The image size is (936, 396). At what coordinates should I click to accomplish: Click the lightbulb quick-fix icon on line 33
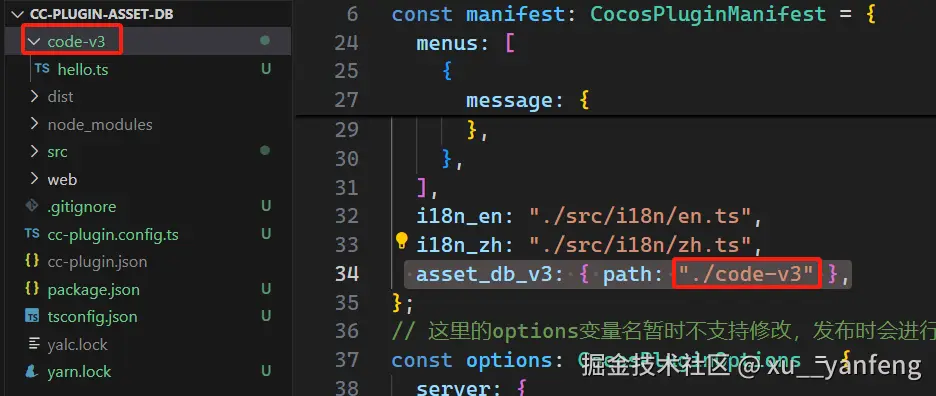click(x=402, y=241)
